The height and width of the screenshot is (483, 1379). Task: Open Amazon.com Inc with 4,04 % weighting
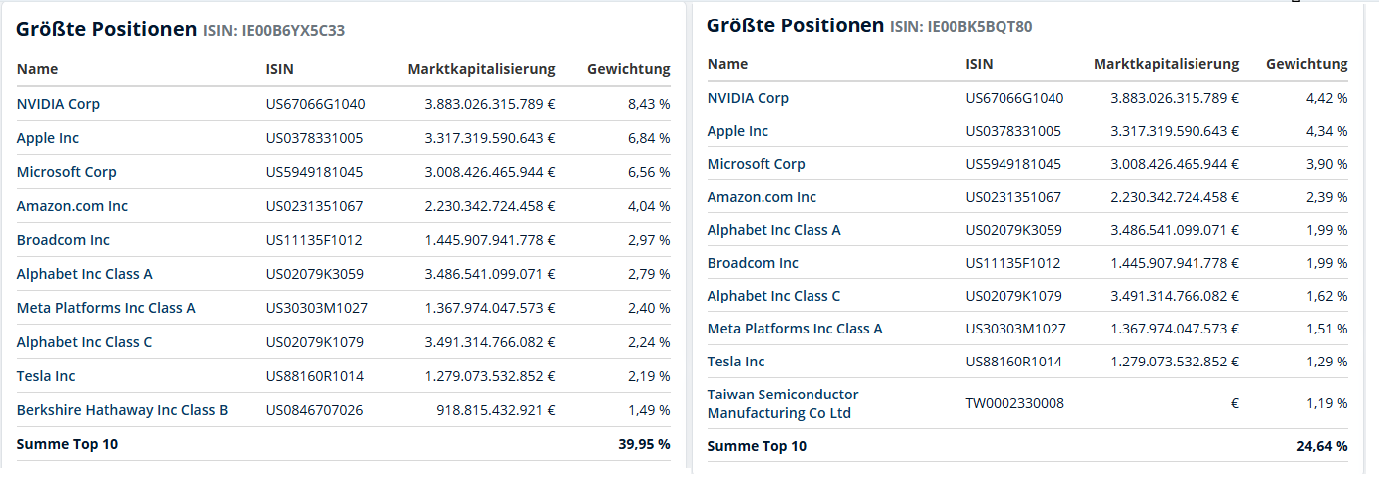(x=72, y=206)
